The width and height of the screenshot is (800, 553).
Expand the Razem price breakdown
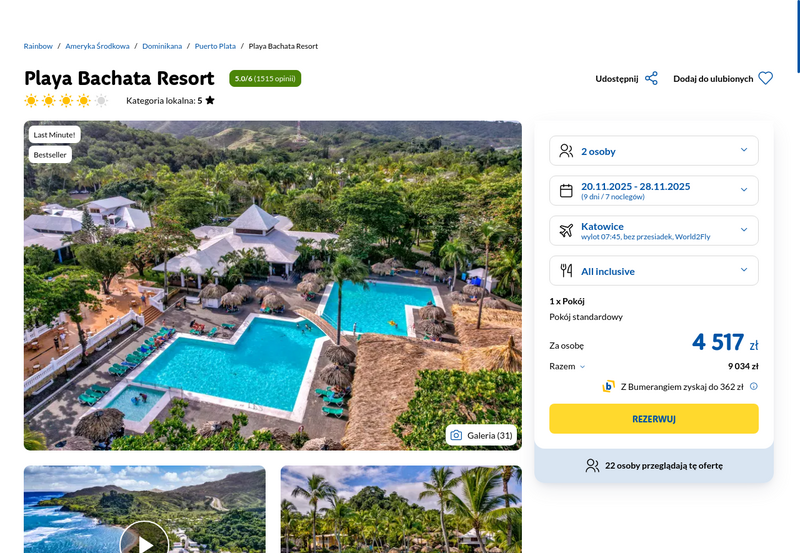pos(567,366)
